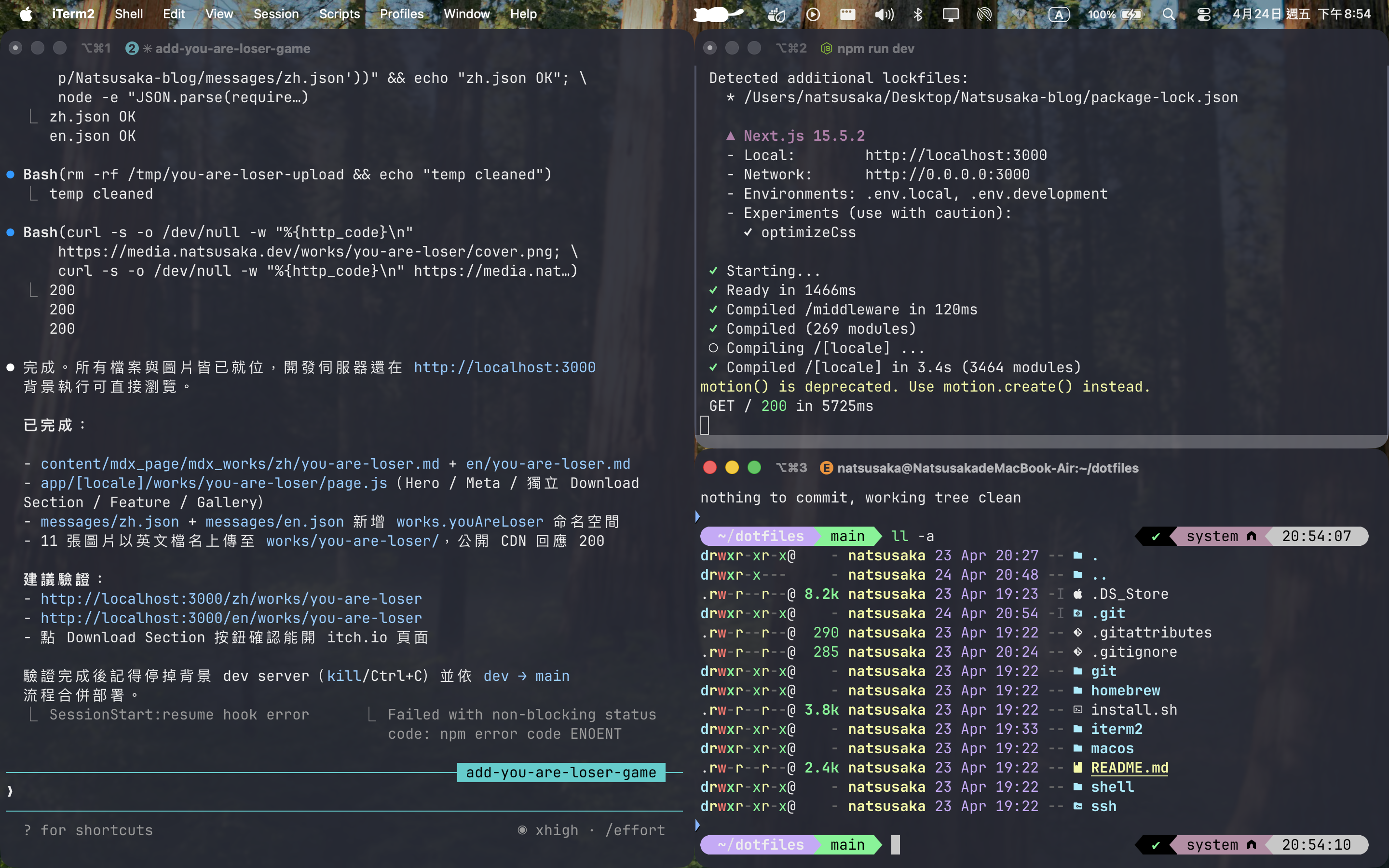Open the sound volume menu icon

pos(884,14)
